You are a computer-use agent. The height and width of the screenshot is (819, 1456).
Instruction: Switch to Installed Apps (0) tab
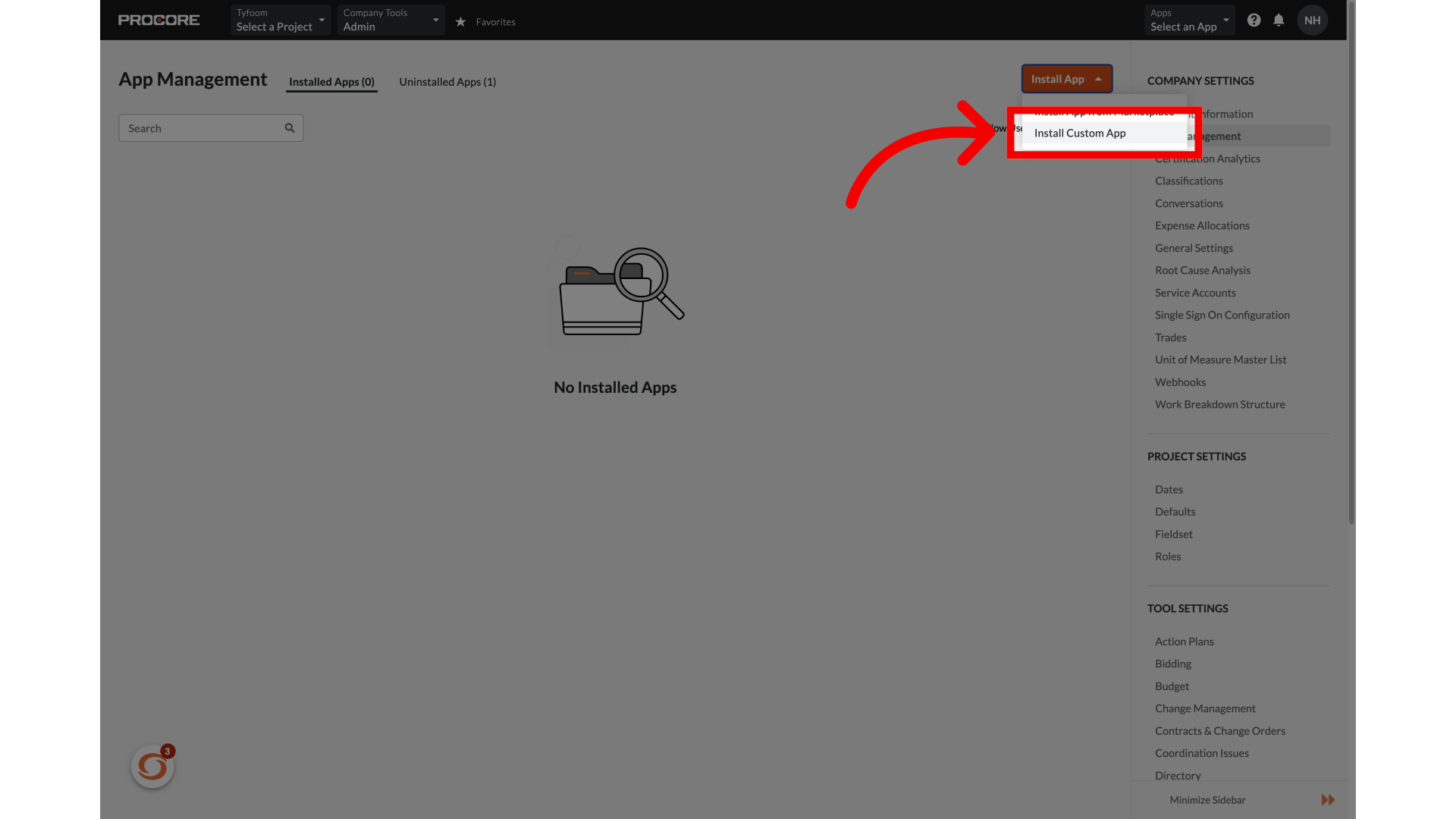click(331, 82)
